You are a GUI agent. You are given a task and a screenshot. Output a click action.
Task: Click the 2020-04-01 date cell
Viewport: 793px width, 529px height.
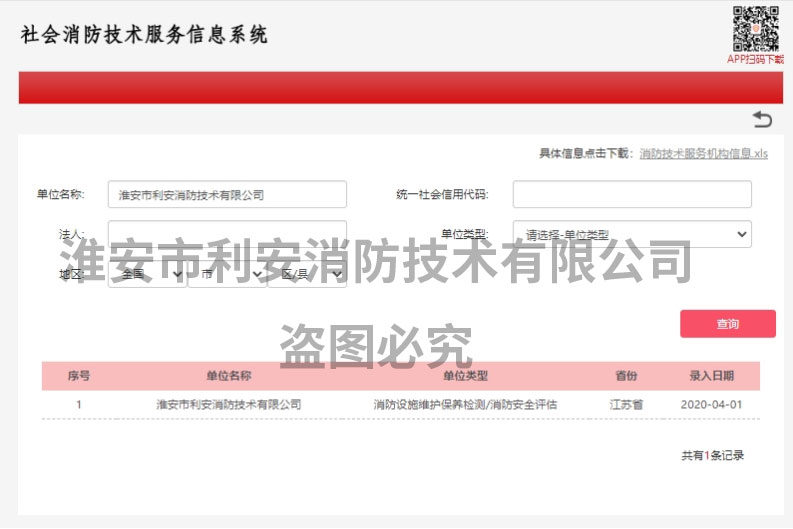tap(711, 405)
